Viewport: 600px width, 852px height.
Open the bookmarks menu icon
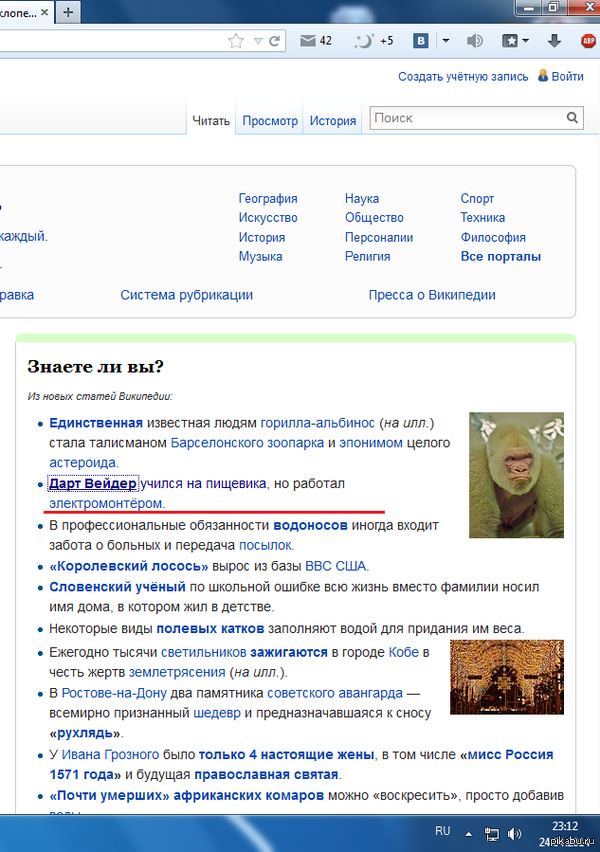pyautogui.click(x=510, y=41)
